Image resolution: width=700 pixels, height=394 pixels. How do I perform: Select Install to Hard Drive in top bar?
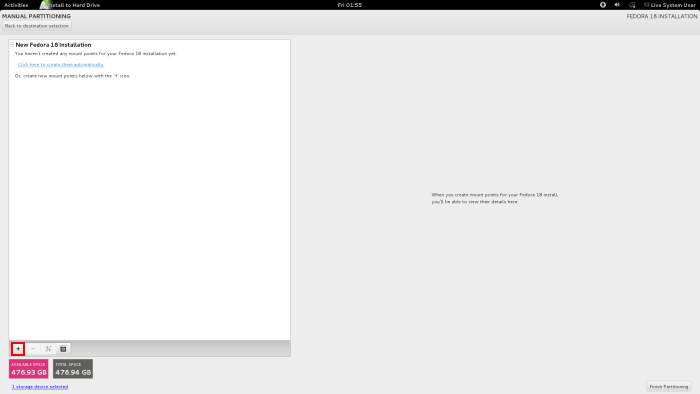[75, 5]
